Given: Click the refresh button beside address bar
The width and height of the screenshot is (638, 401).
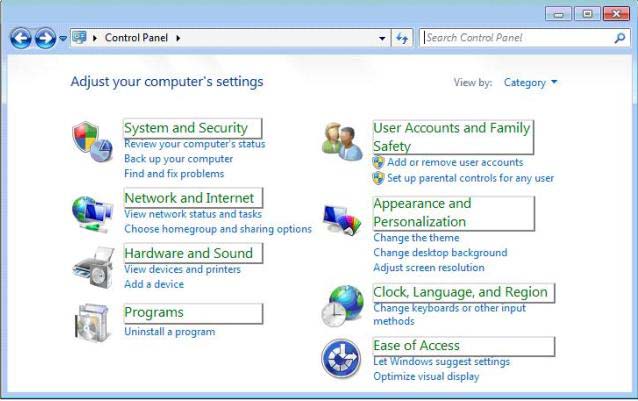Looking at the screenshot, I should 402,38.
